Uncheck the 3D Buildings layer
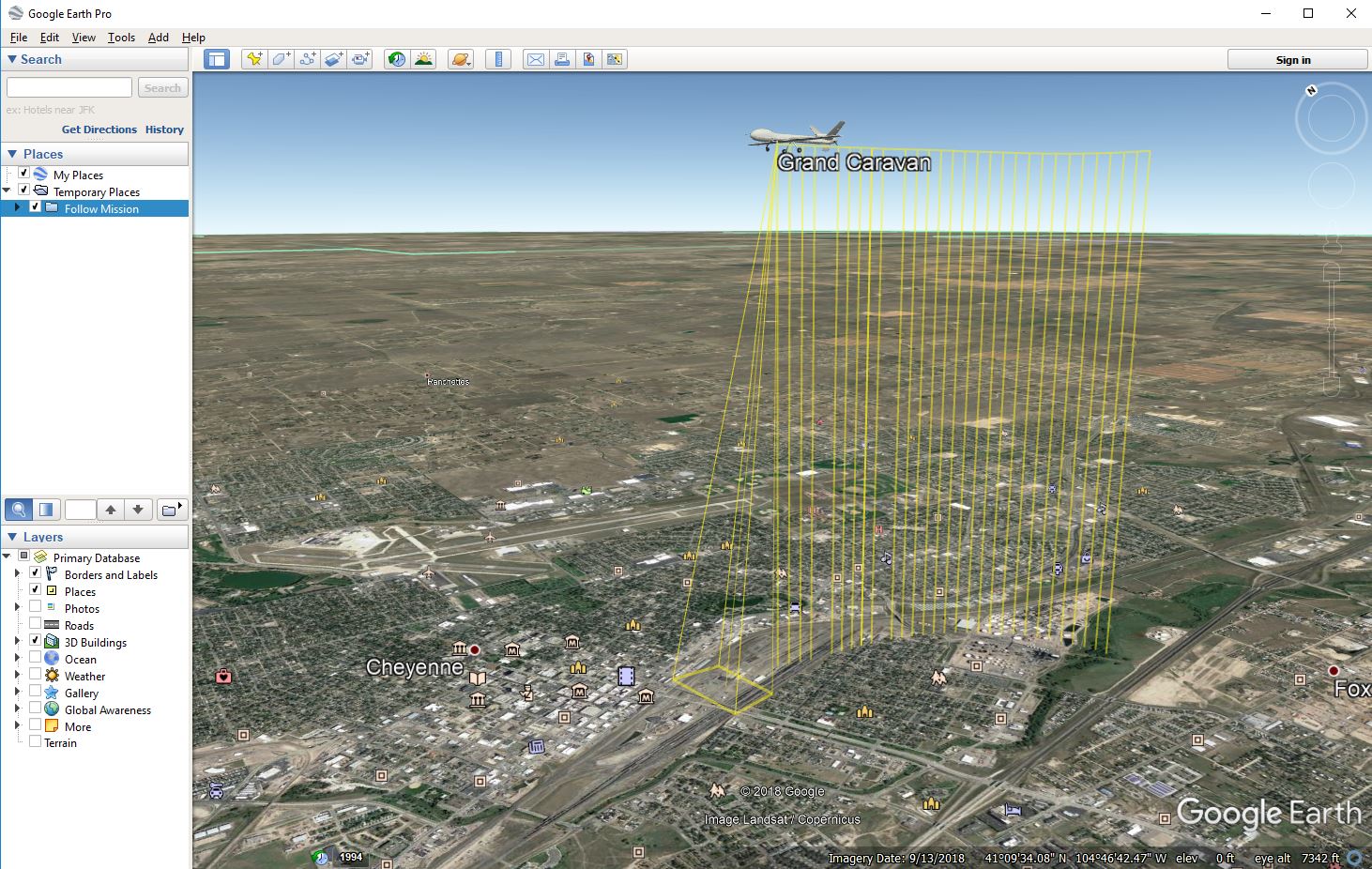 point(36,642)
